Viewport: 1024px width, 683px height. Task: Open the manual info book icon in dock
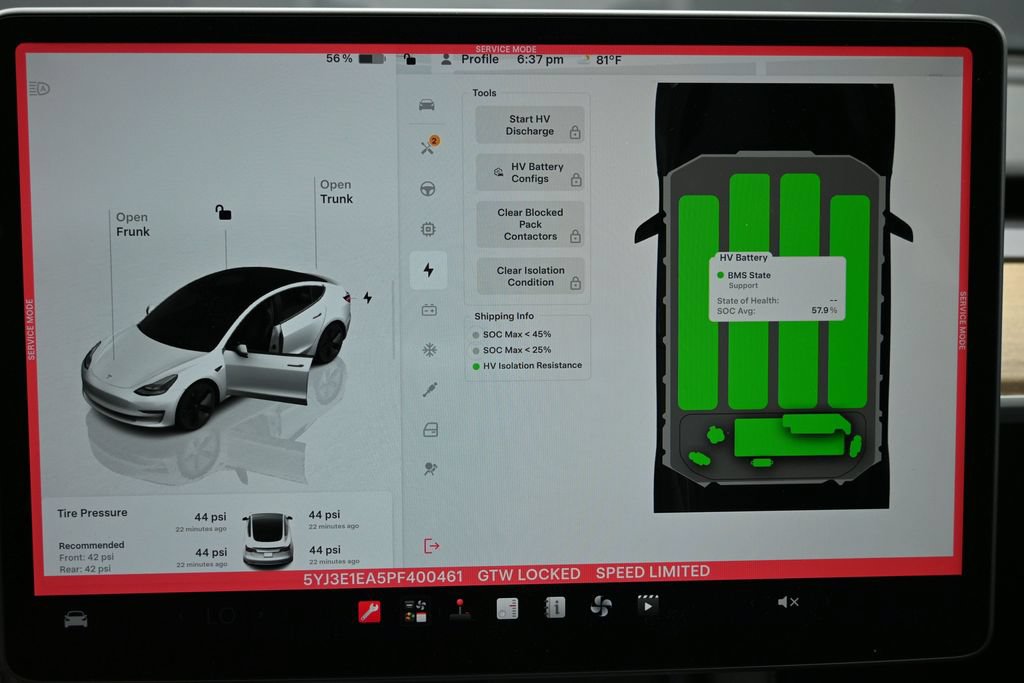554,607
